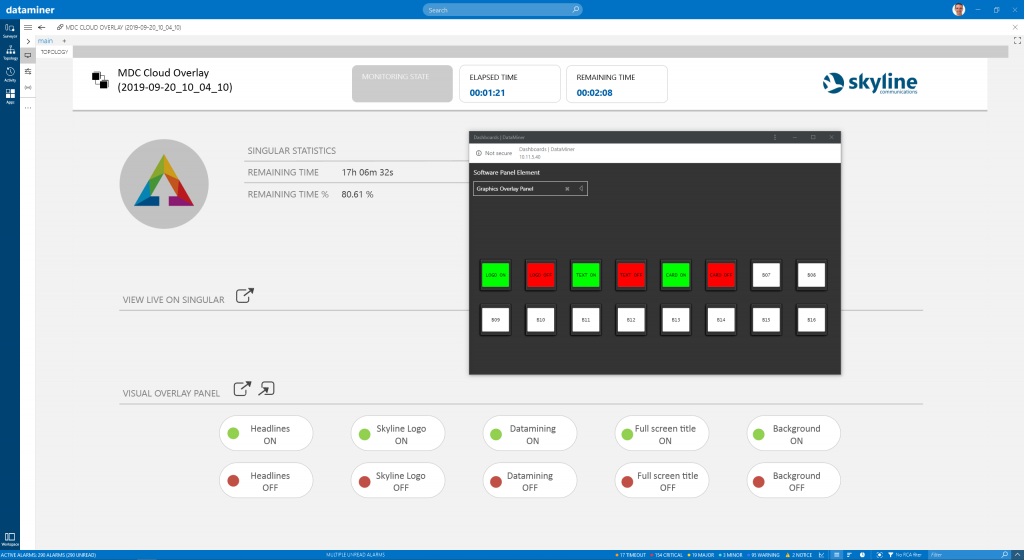This screenshot has width=1024, height=560.
Task: Click Not secure site info icon
Action: coord(479,153)
